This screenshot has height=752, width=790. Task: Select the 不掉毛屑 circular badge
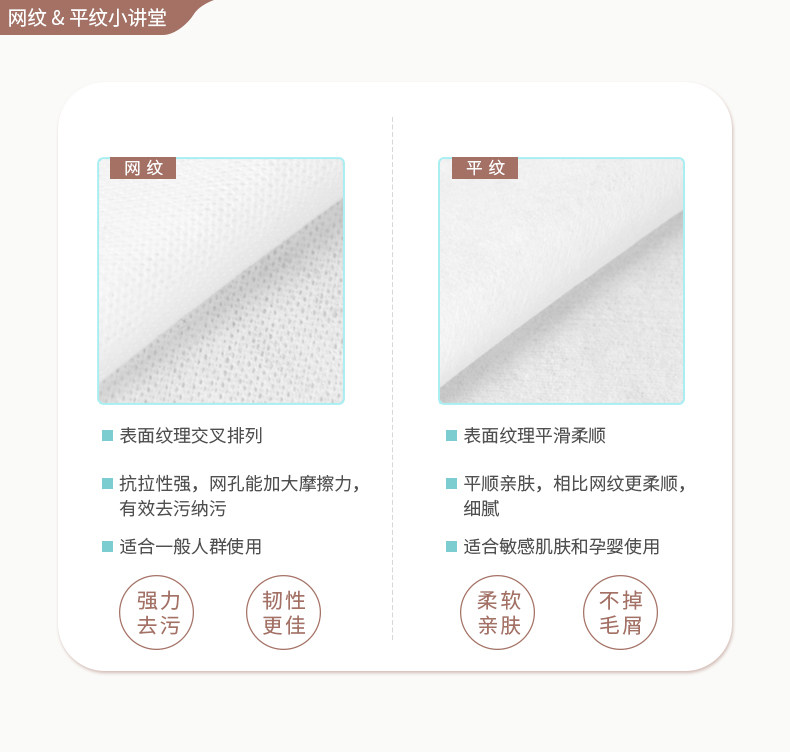pyautogui.click(x=621, y=612)
